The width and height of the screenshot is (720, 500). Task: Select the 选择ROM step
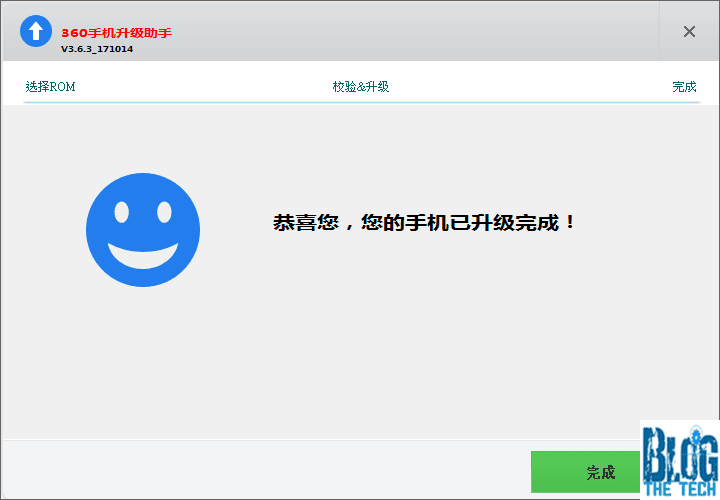50,87
